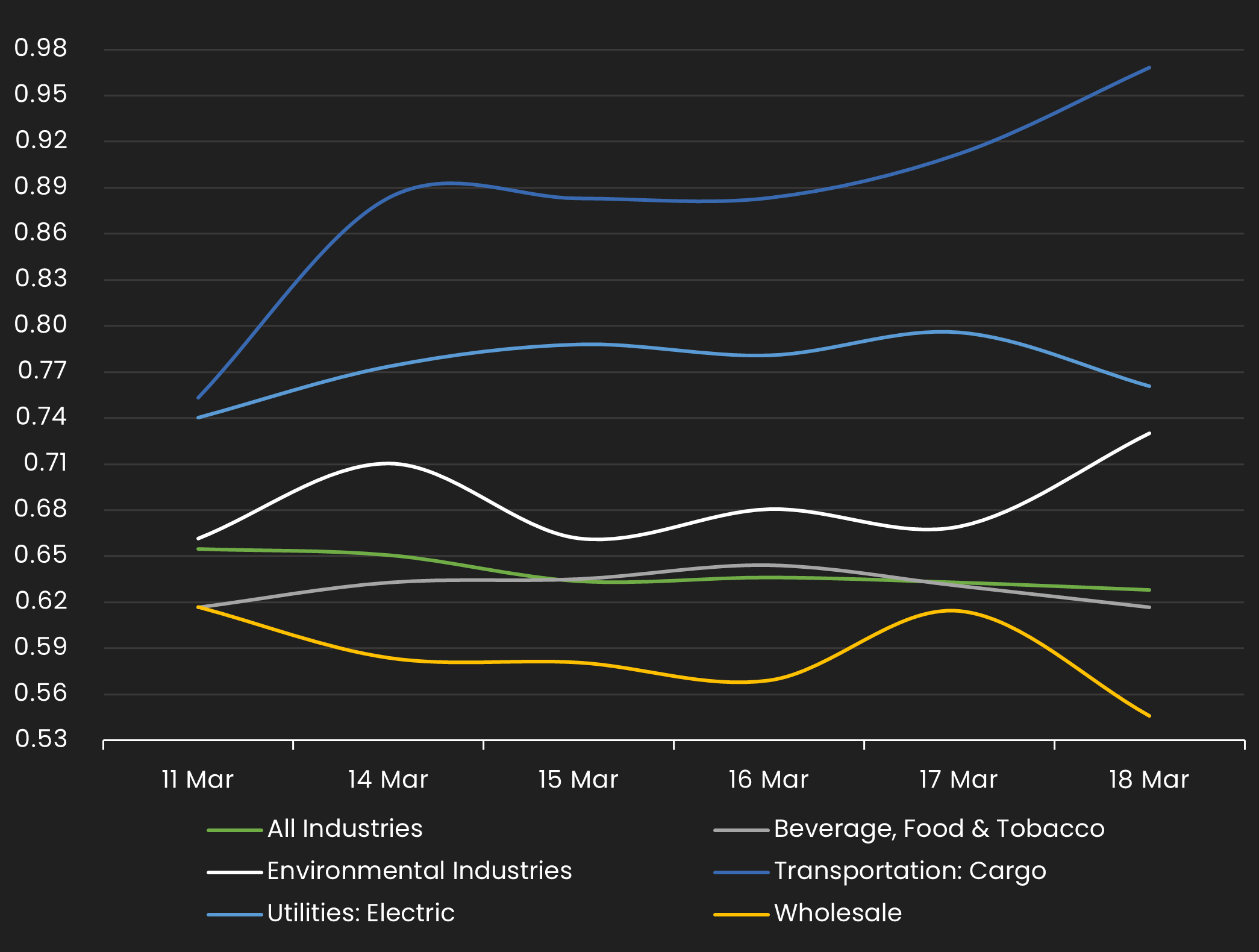Click the All Industries legend label
Image resolution: width=1259 pixels, height=952 pixels.
tap(345, 829)
